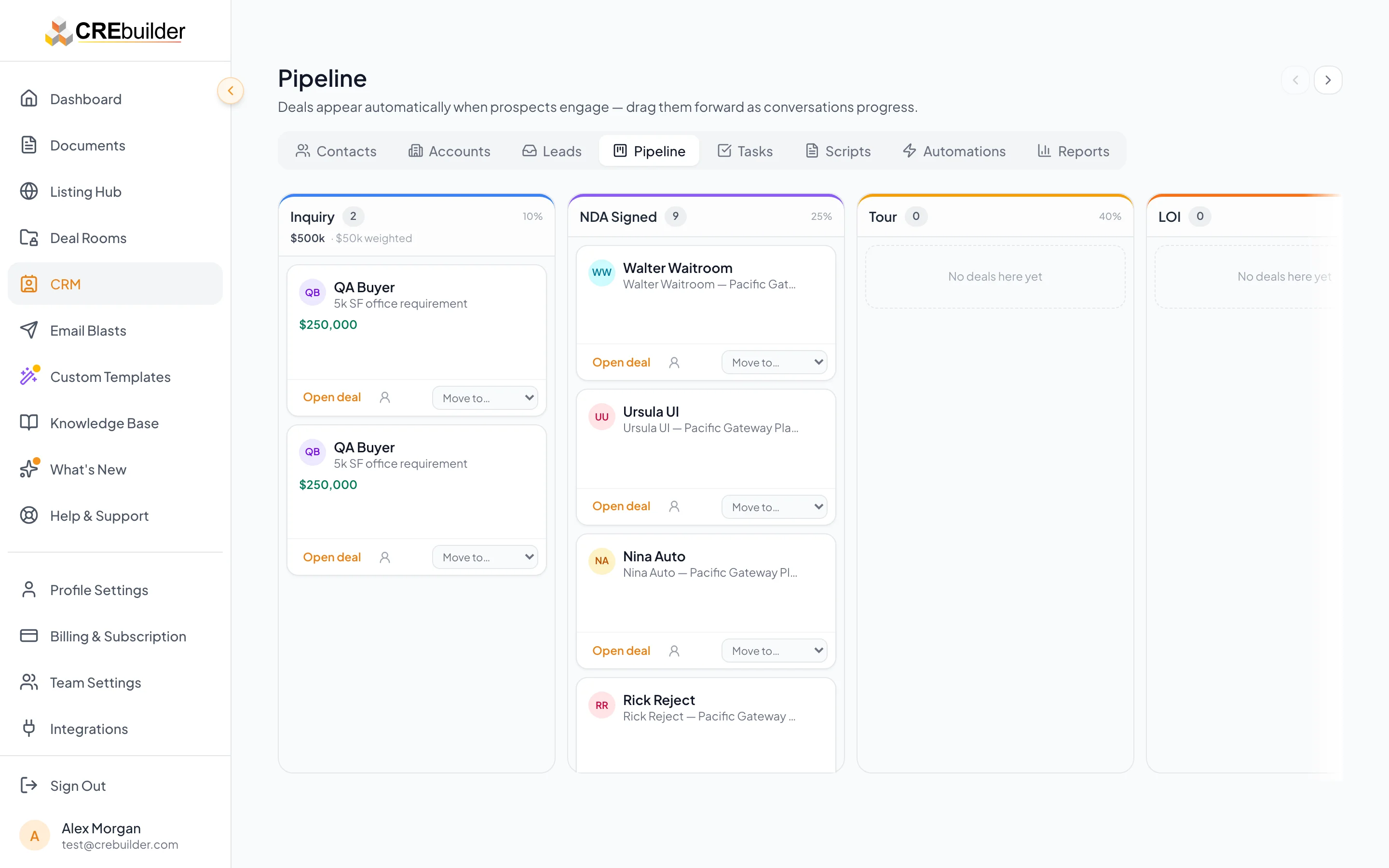Click the Knowledge Base book icon
The image size is (1389, 868).
(29, 423)
